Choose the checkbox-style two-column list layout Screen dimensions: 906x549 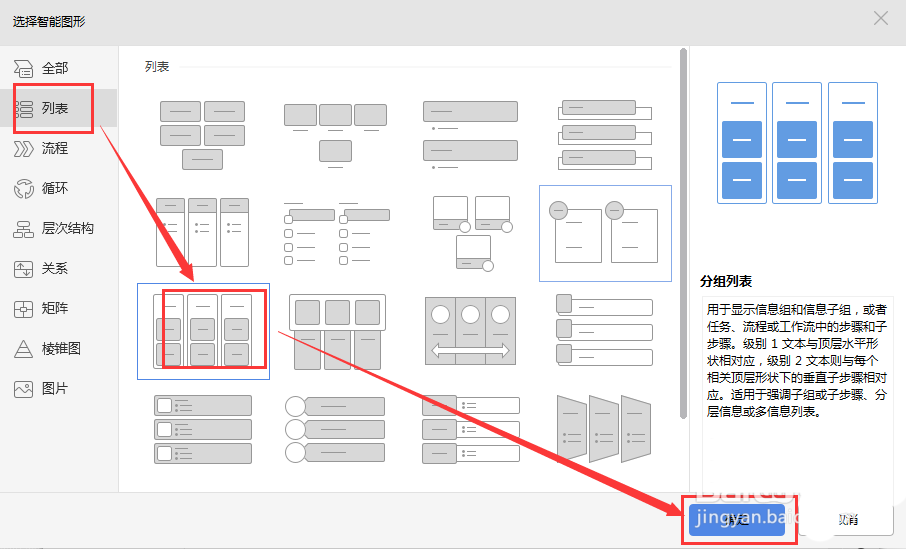pyautogui.click(x=336, y=232)
